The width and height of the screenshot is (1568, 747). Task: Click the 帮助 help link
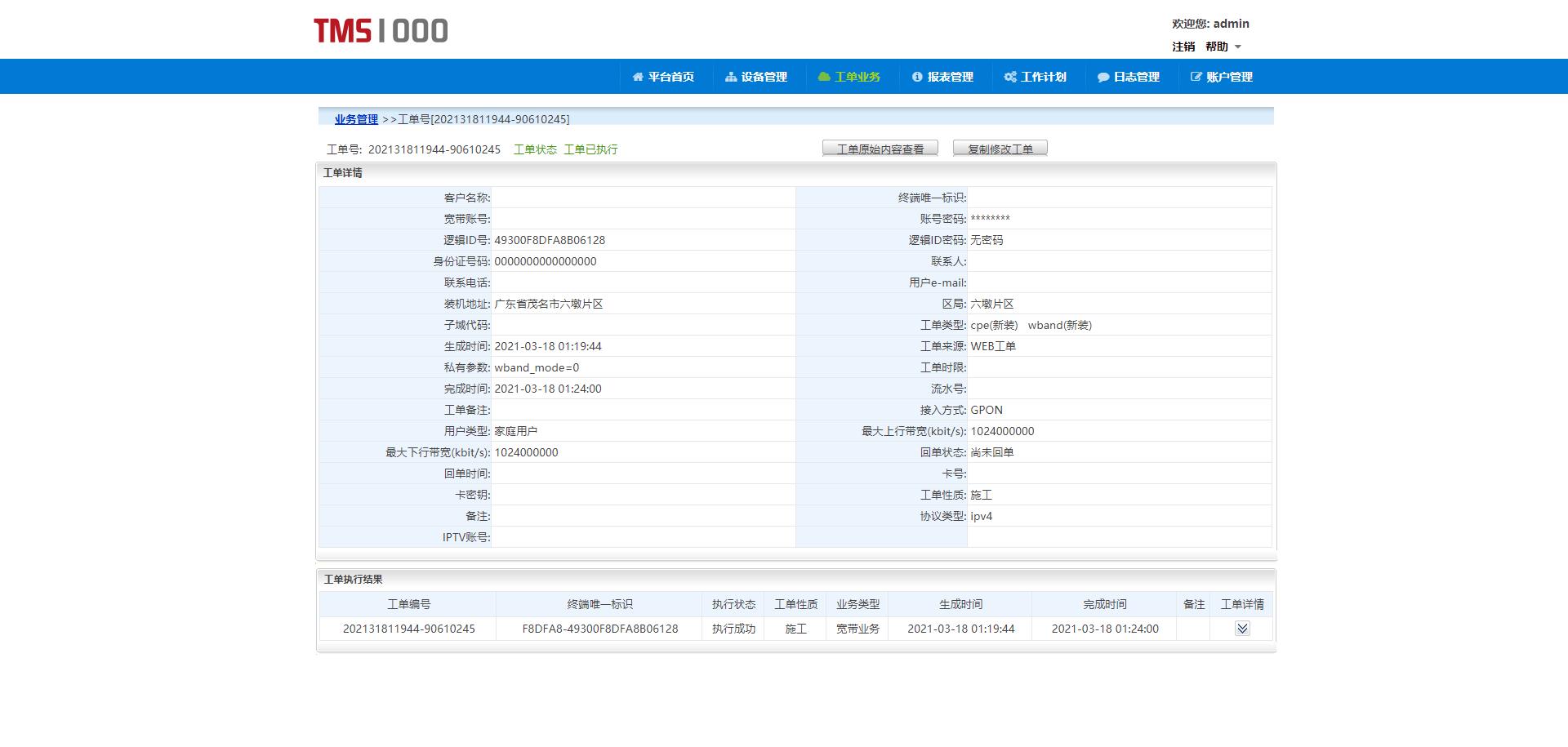pyautogui.click(x=1217, y=47)
